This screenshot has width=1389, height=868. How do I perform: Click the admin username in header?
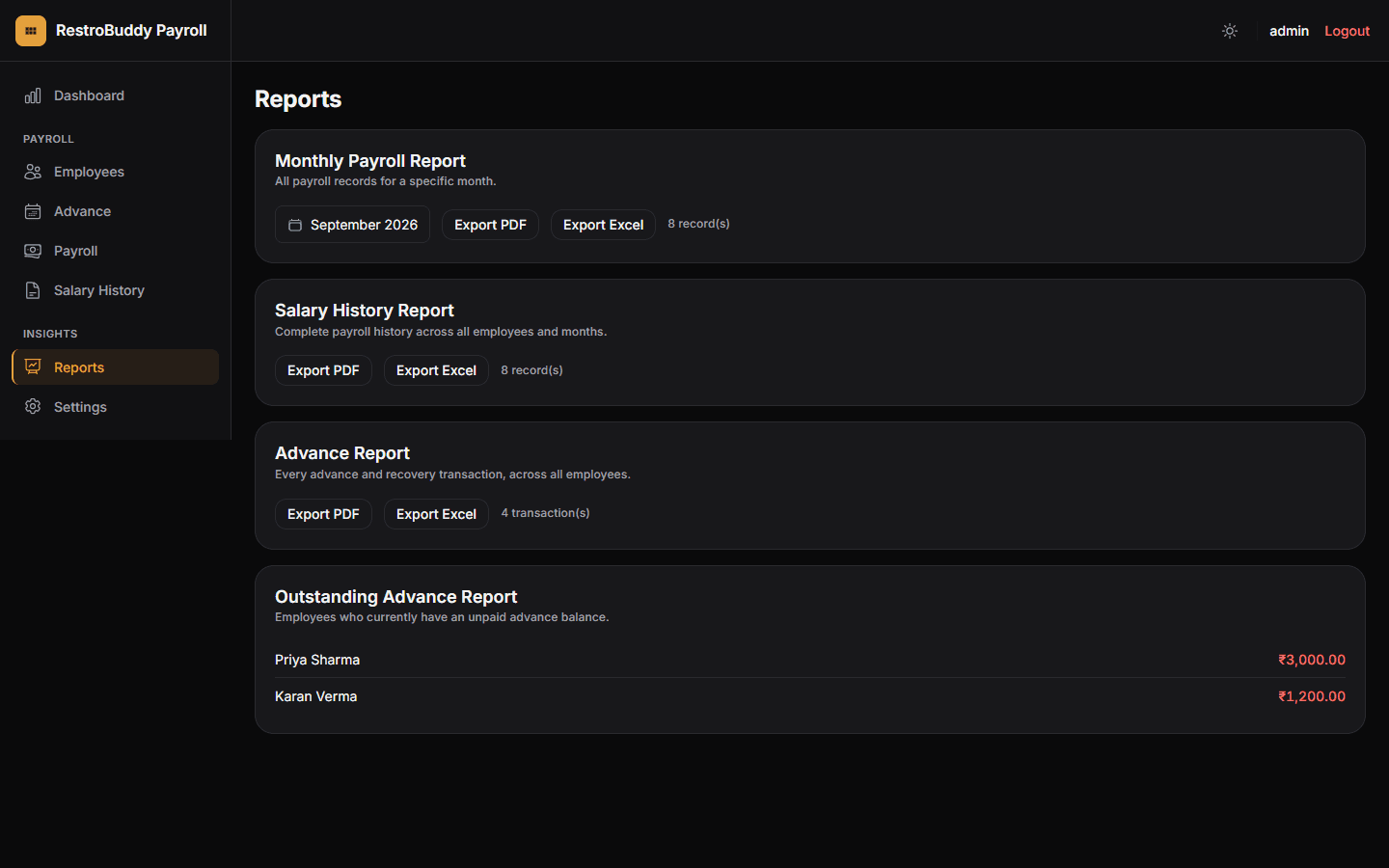(1289, 31)
